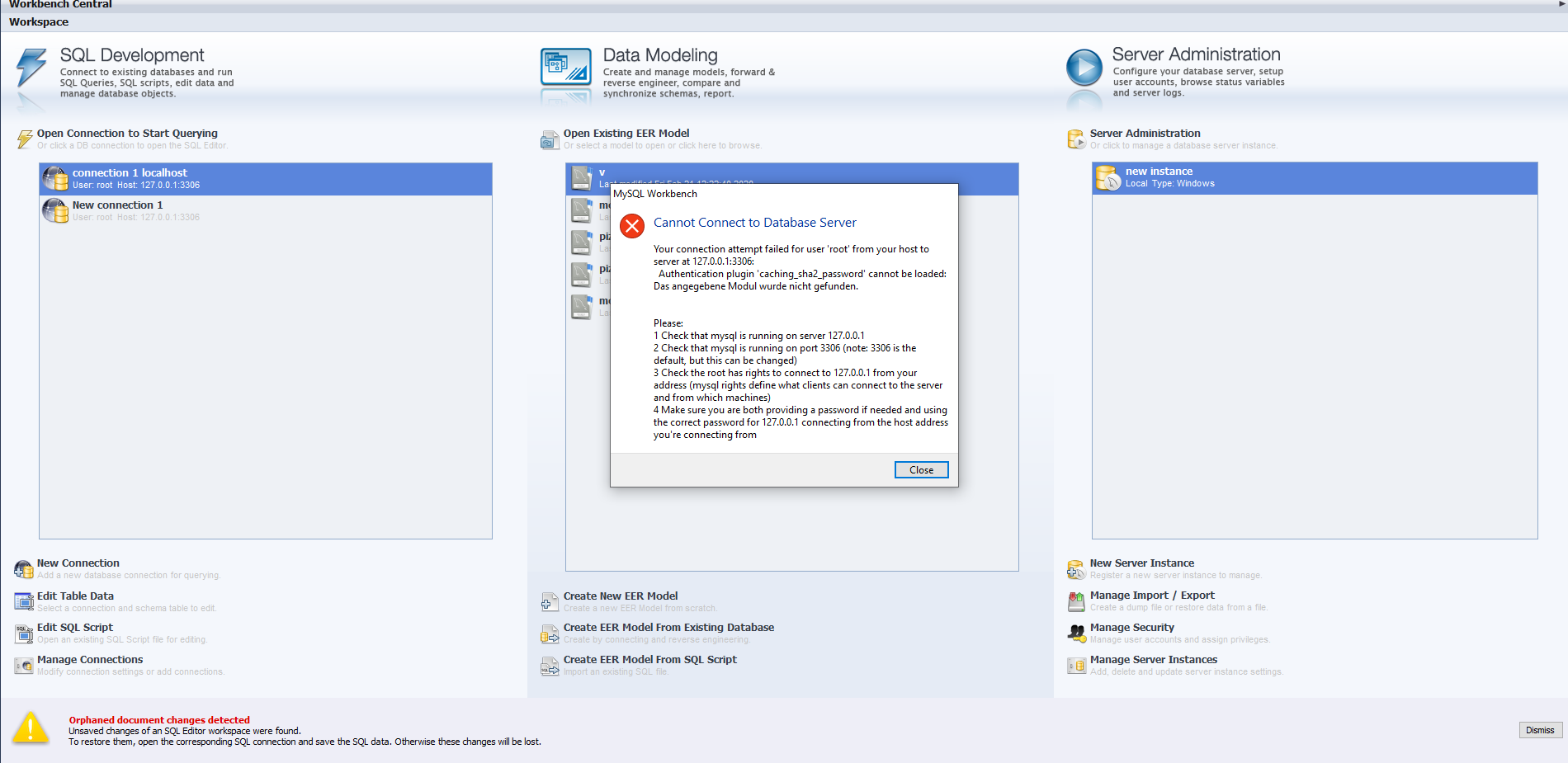Click the model file icon for entry 'v'
Screen dimensions: 1568x763
click(x=582, y=178)
